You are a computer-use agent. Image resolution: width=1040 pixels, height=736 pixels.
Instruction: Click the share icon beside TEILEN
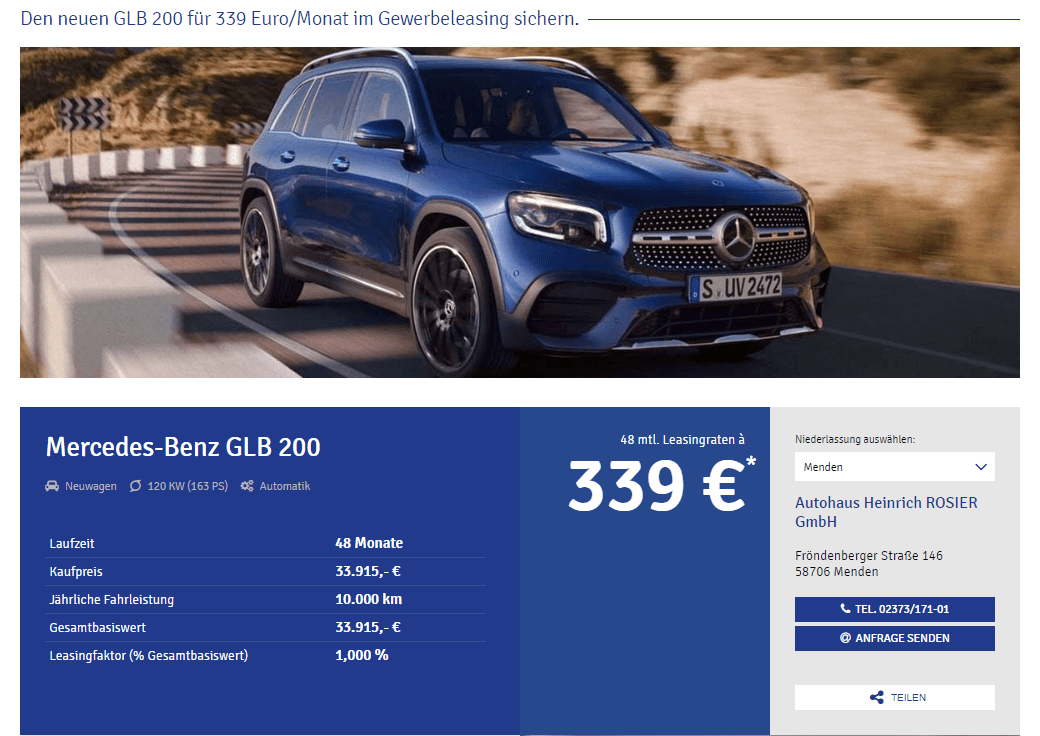click(877, 698)
